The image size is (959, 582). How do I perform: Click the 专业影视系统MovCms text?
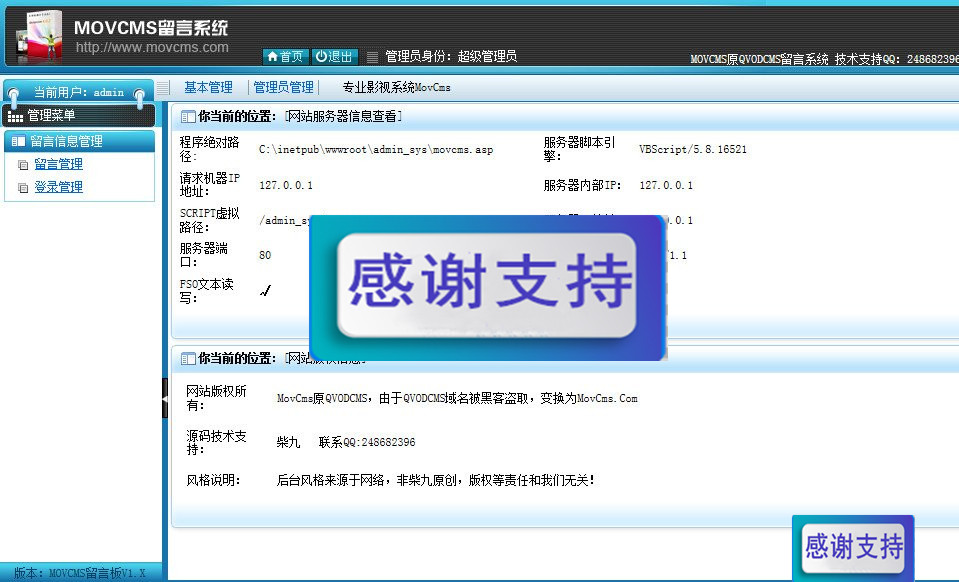(396, 87)
